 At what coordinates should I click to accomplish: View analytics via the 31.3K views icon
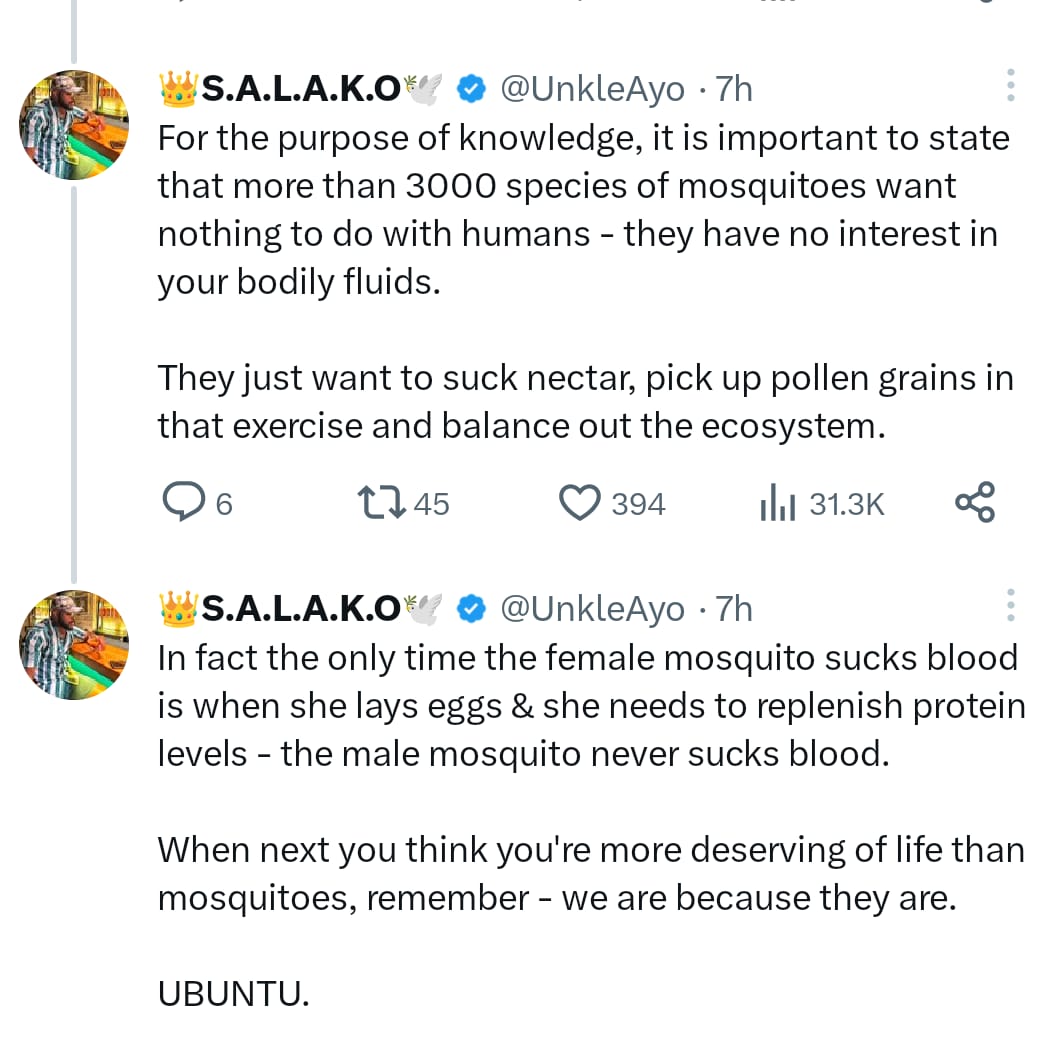pyautogui.click(x=779, y=502)
